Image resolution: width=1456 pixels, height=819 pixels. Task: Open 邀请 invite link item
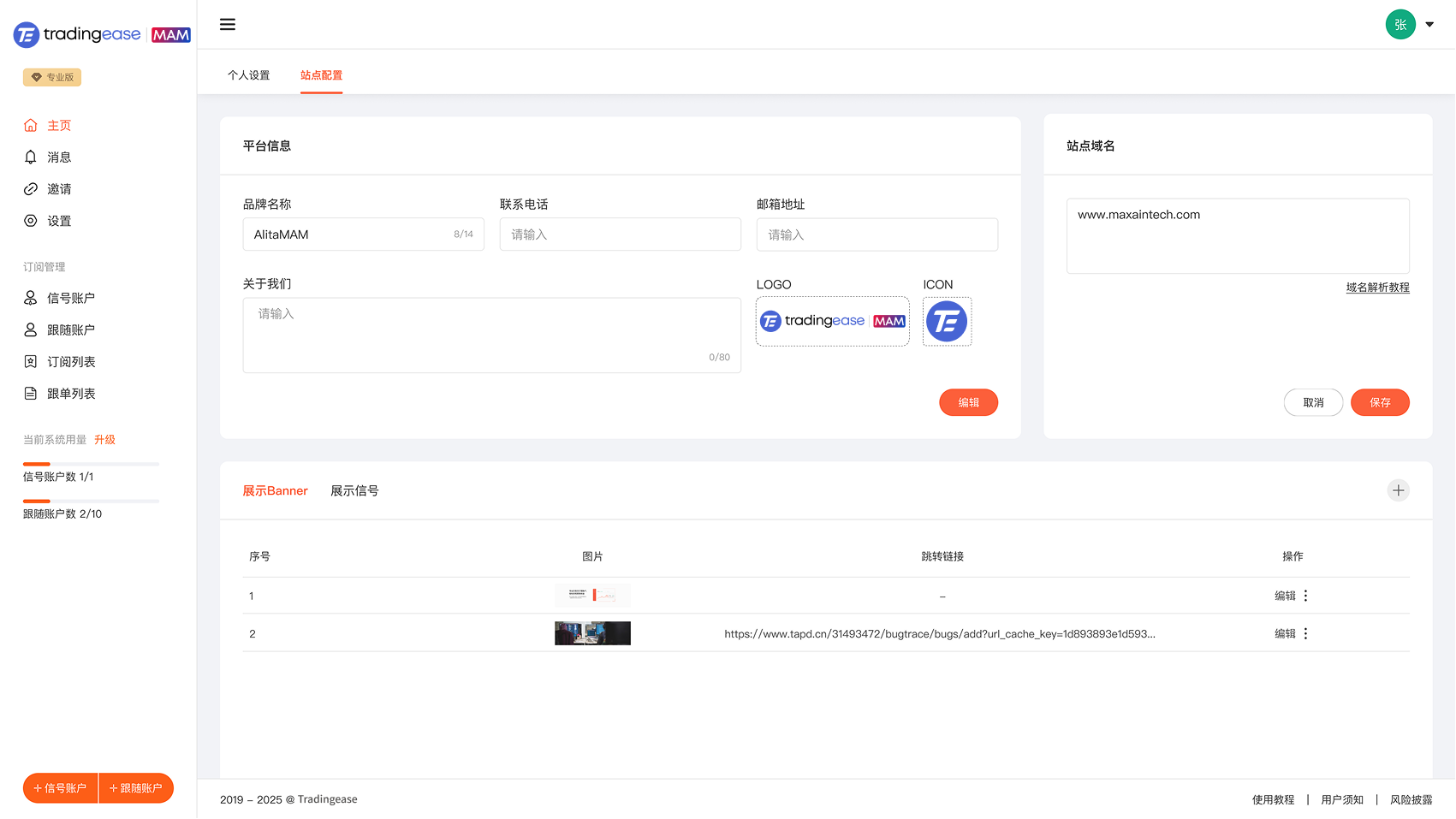point(58,189)
